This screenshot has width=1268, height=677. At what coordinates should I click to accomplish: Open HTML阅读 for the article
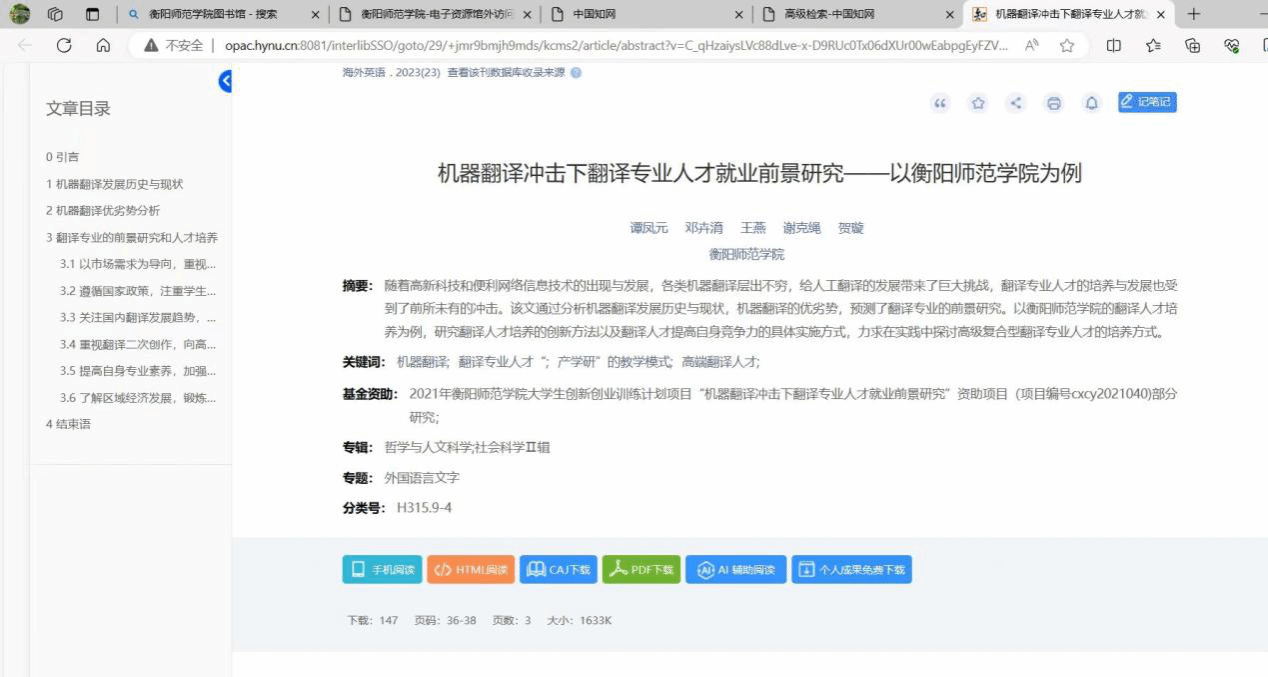[471, 570]
